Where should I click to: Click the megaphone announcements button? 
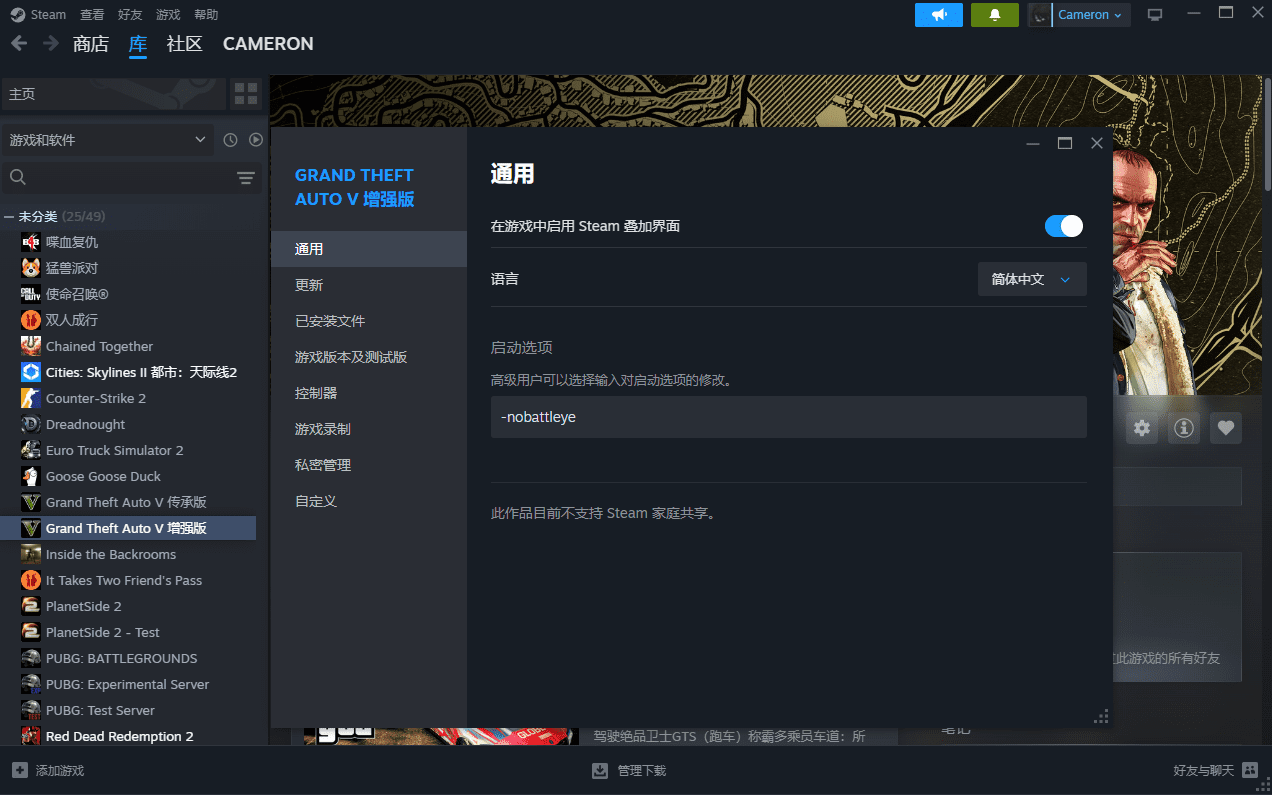tap(939, 15)
